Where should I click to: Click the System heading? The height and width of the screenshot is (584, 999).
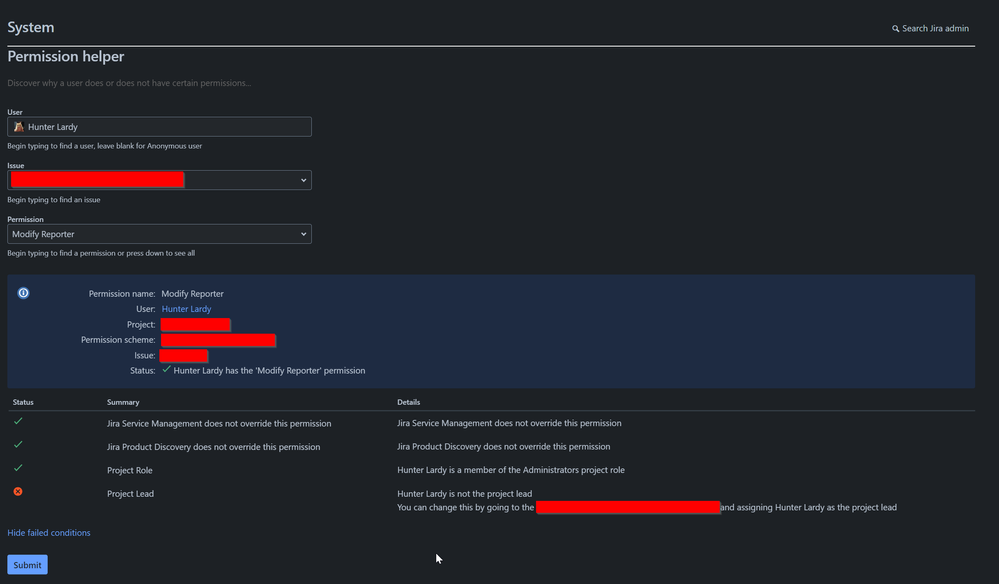[x=31, y=27]
